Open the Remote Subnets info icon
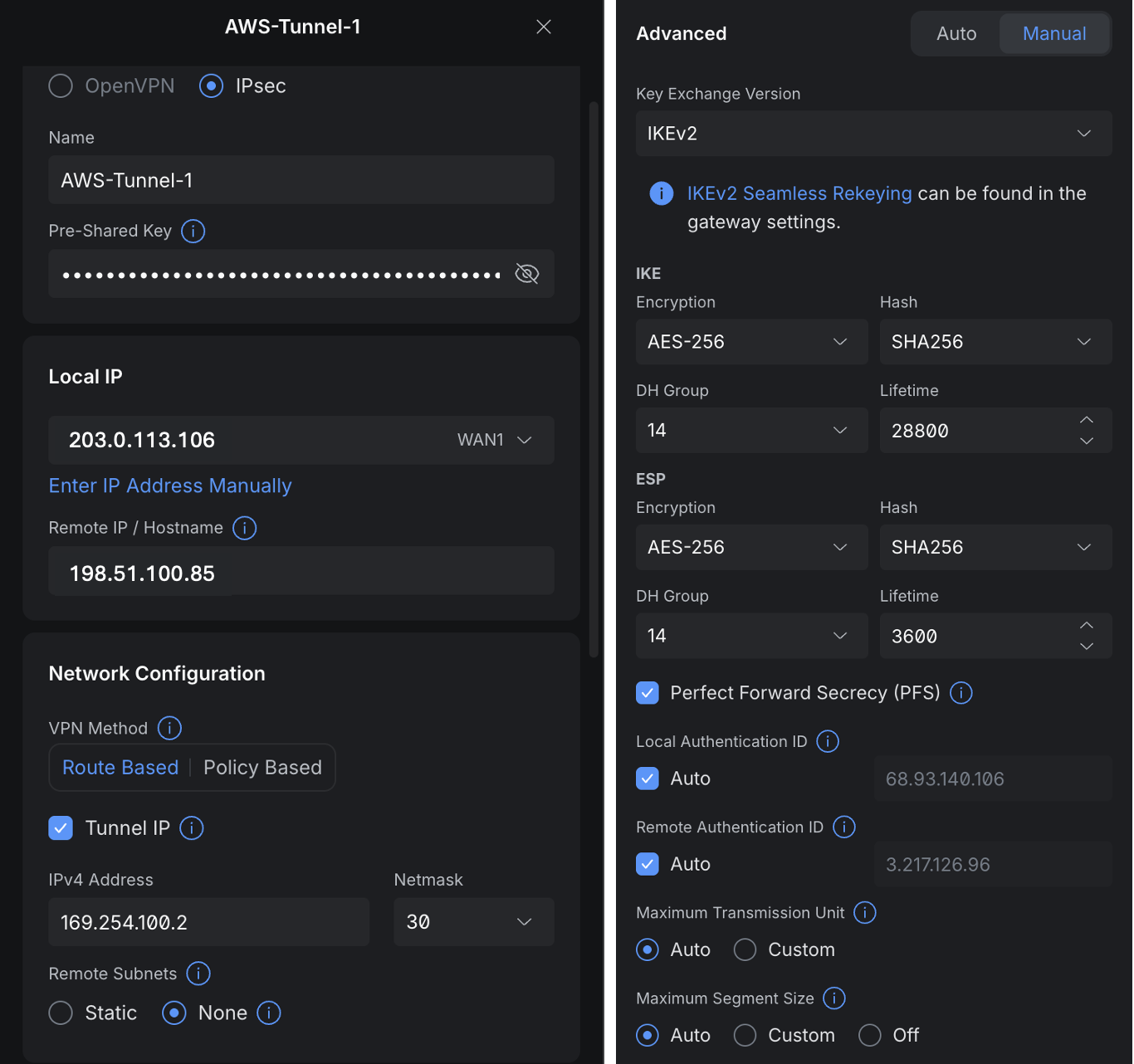Image resolution: width=1134 pixels, height=1064 pixels. 198,974
